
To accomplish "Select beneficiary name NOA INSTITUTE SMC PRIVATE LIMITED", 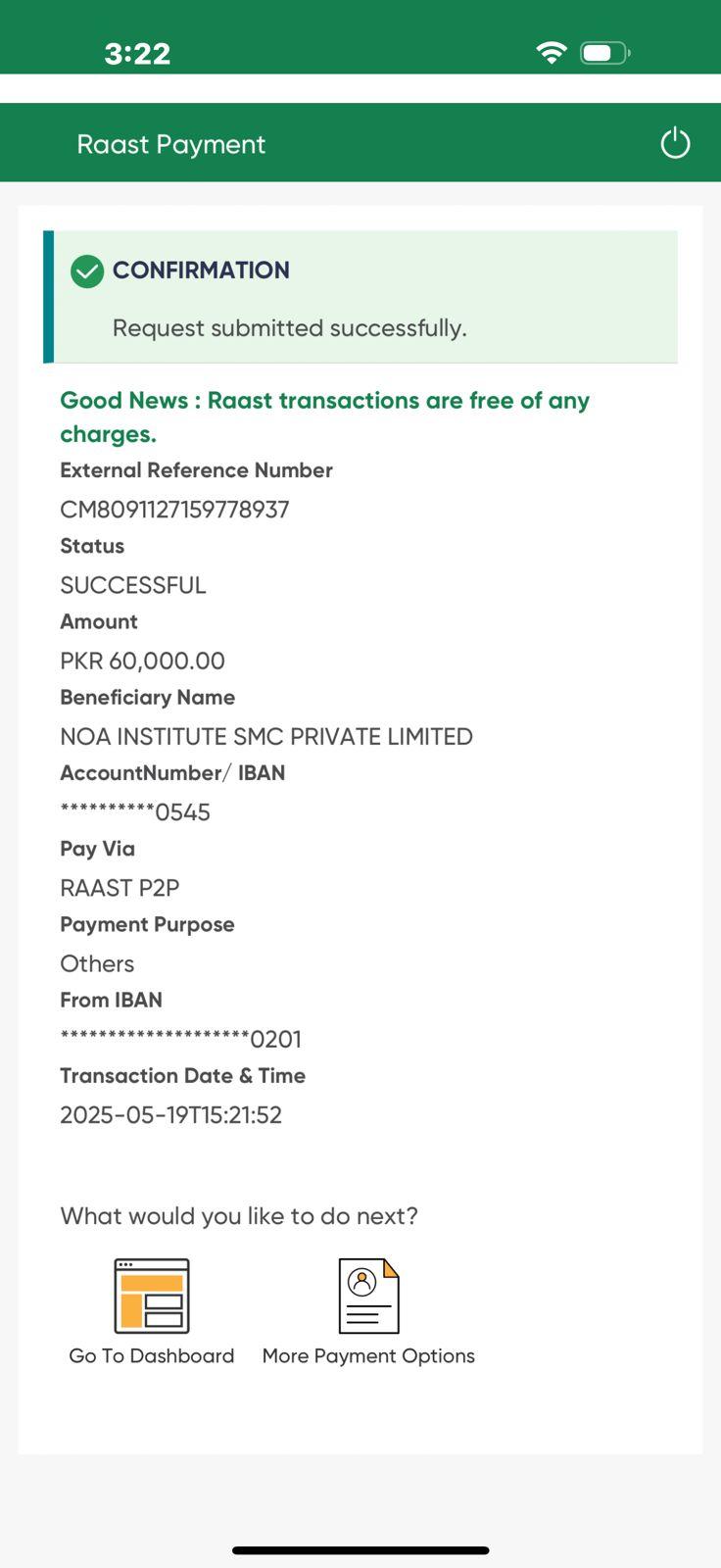I will 266,736.
